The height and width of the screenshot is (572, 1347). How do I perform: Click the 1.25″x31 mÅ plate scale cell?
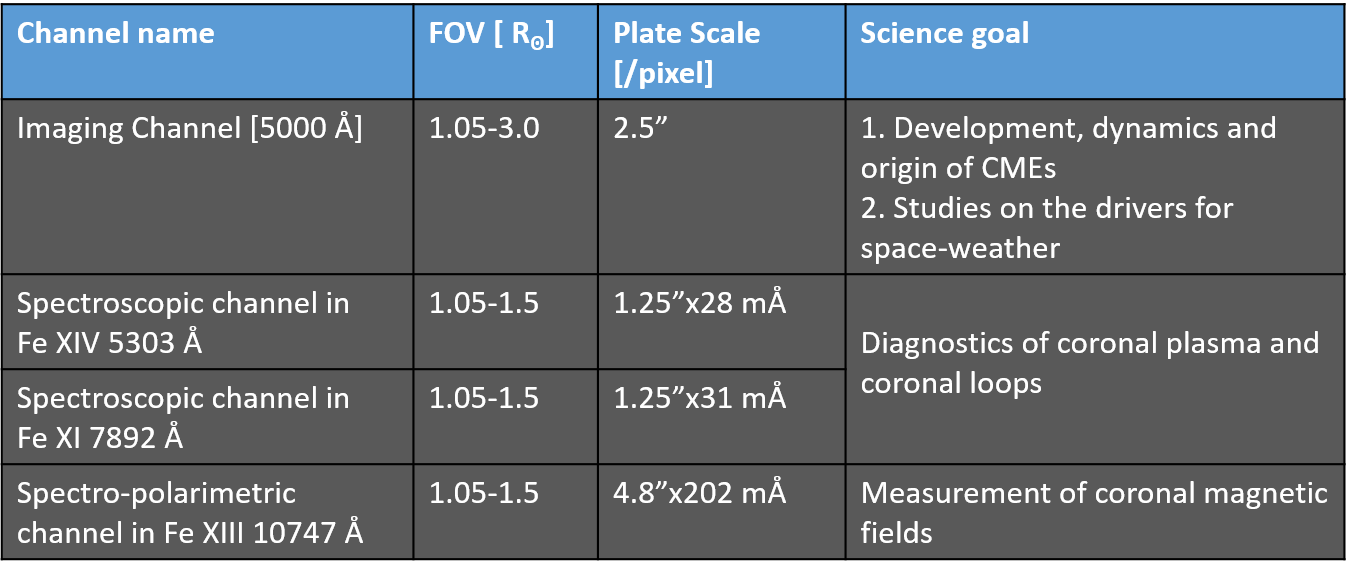(722, 416)
